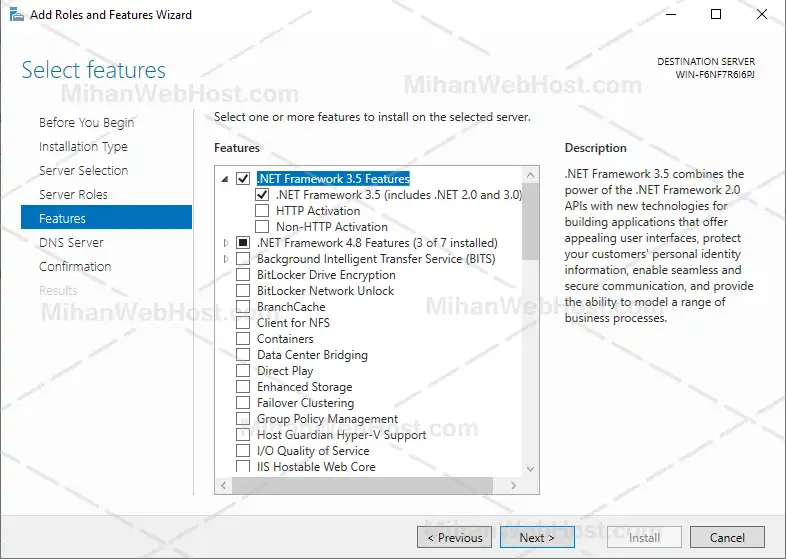
Task: Click the horizontal scrollbar right arrow
Action: point(515,485)
